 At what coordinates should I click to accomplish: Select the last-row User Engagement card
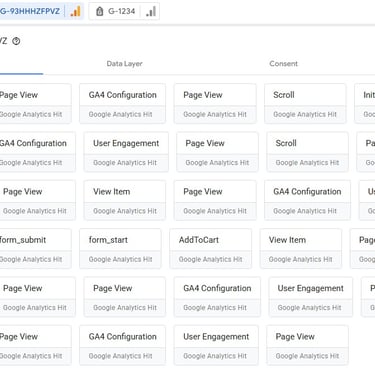click(216, 345)
